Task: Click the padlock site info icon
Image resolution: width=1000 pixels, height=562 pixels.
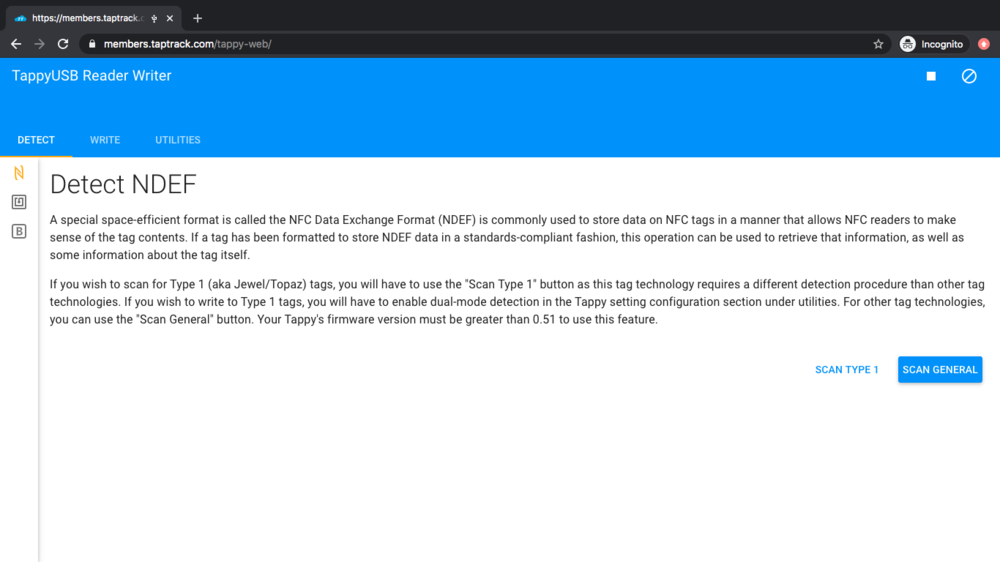Action: [92, 44]
